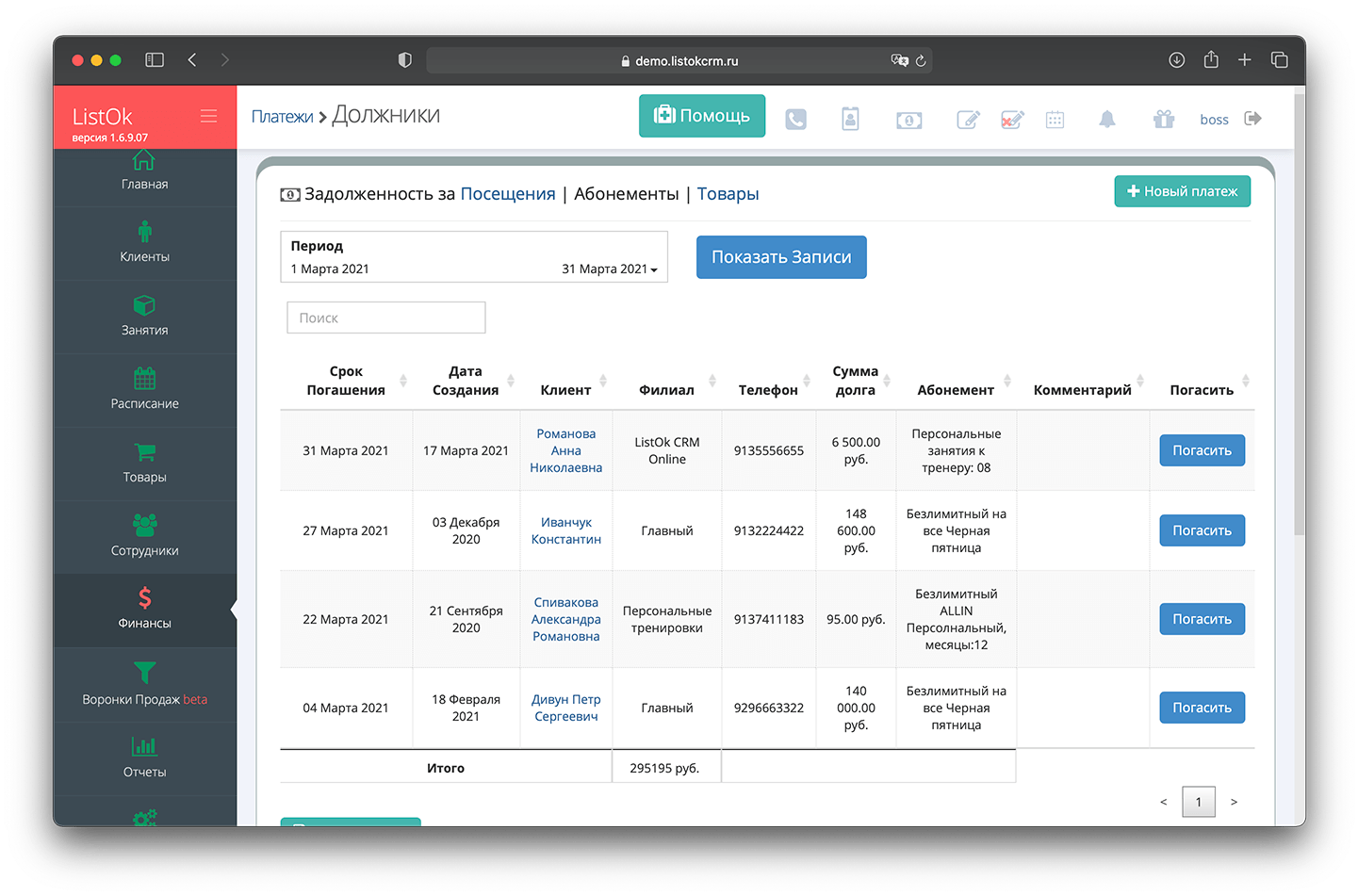Click Показать Записи button
Screen dimensions: 1358x896
click(x=781, y=257)
